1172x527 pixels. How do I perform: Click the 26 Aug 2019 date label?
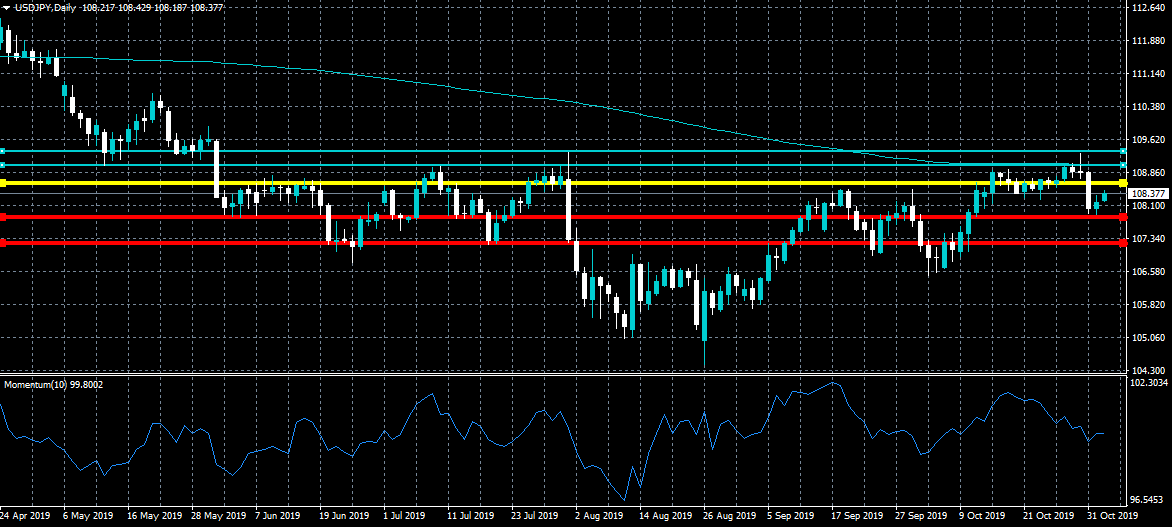pyautogui.click(x=730, y=516)
